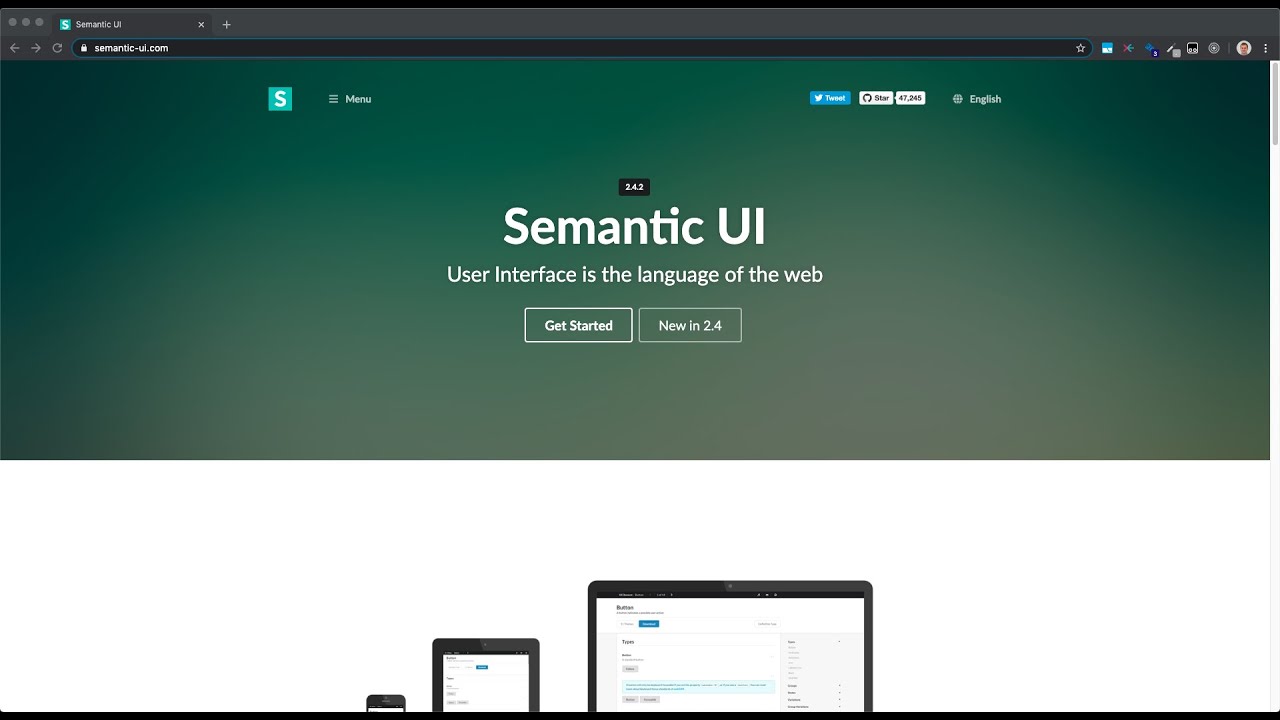The height and width of the screenshot is (720, 1280).
Task: Click the tablet mockup preview image
Action: pyautogui.click(x=486, y=675)
